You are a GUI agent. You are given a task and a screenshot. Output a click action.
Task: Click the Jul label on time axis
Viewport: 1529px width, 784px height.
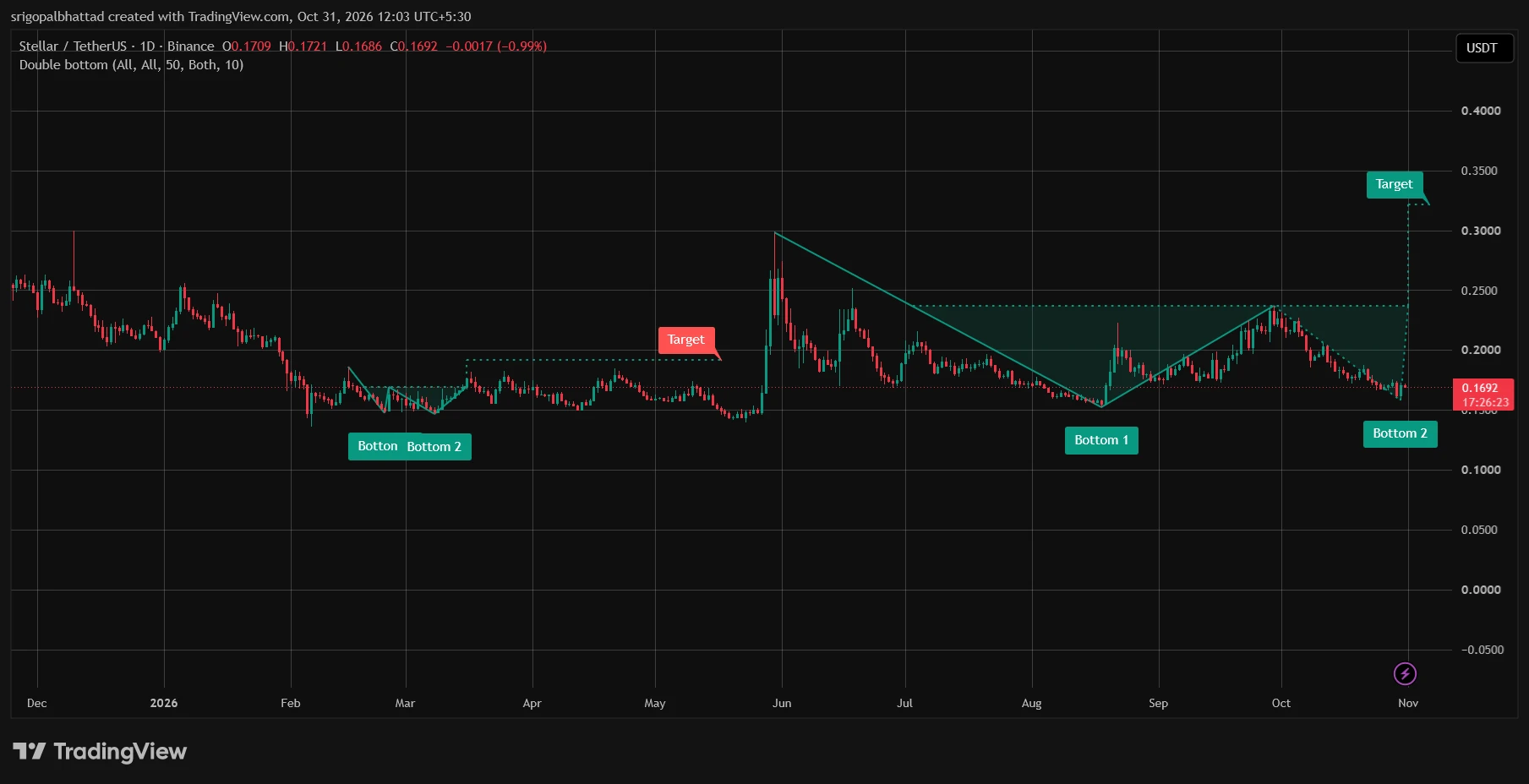(x=905, y=703)
